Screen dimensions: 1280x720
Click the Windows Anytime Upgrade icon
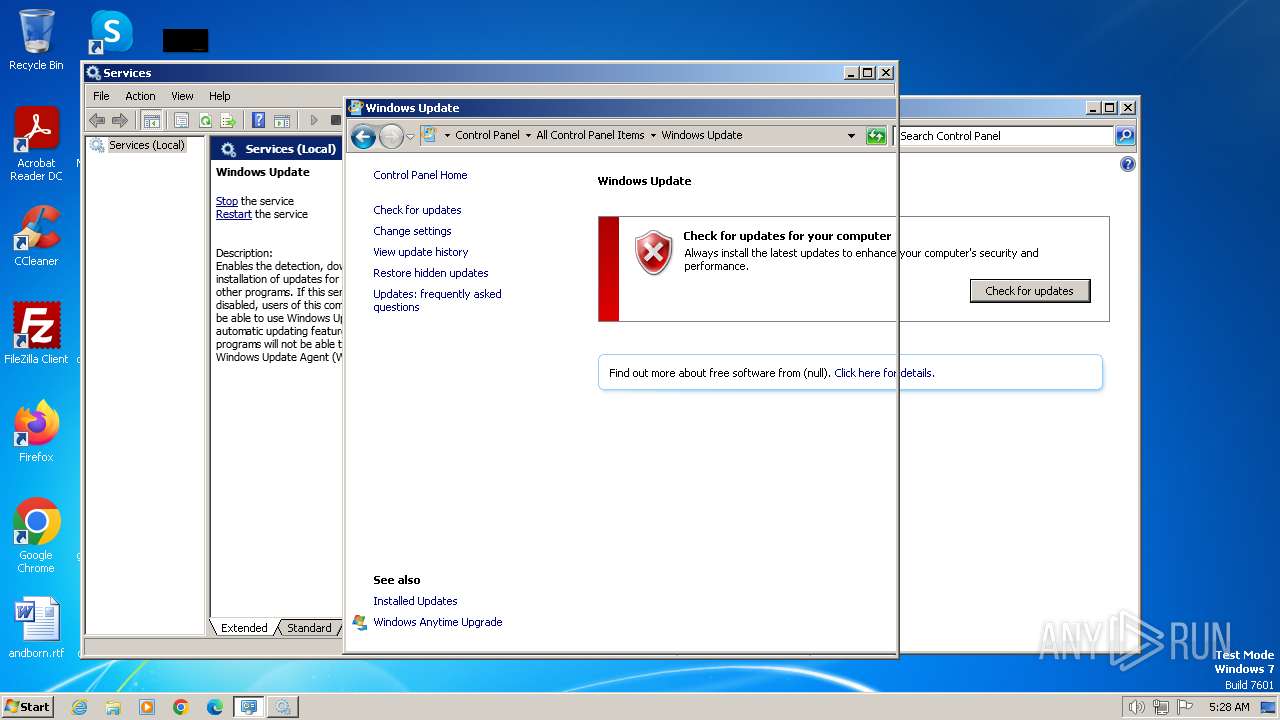click(x=360, y=622)
